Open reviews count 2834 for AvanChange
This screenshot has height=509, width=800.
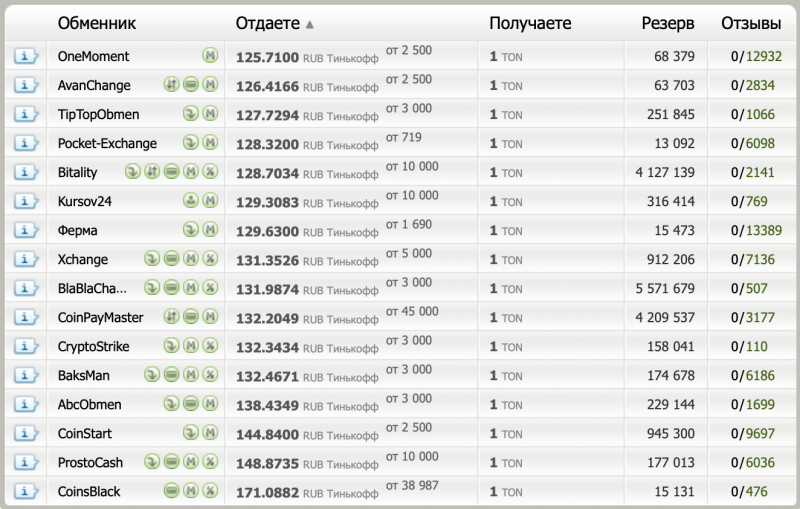(x=760, y=85)
